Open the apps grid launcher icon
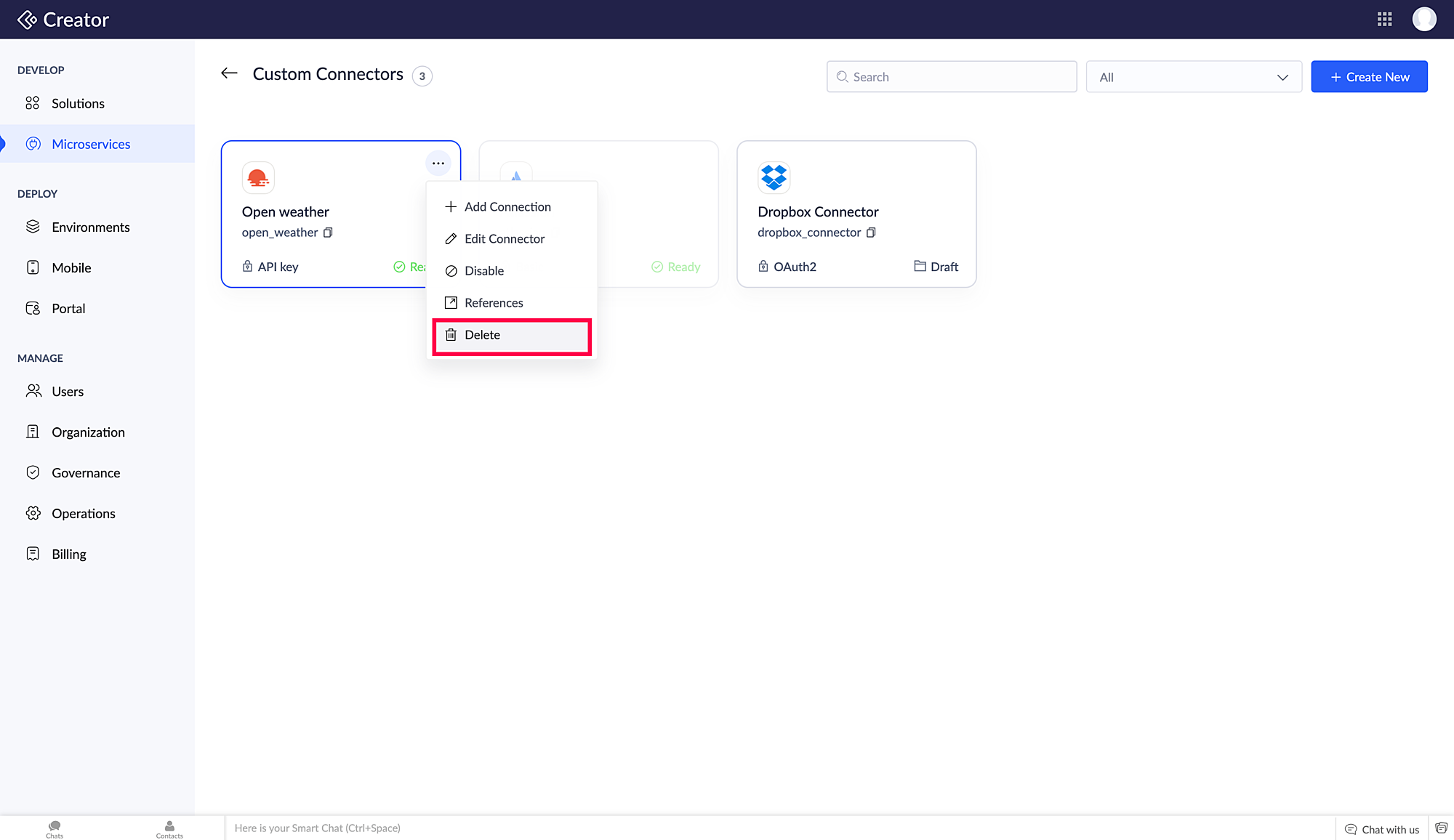The height and width of the screenshot is (840, 1454). coord(1384,20)
